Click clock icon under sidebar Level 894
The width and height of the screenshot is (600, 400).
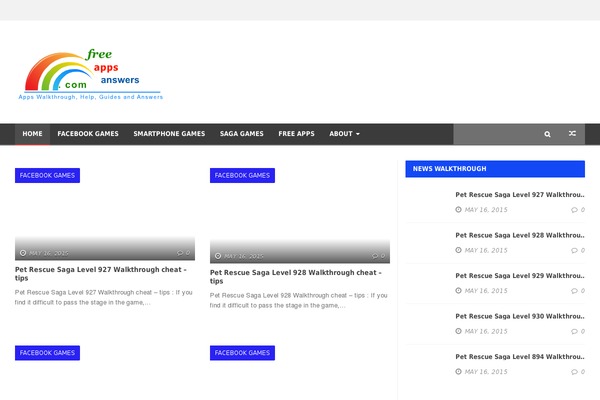458,371
